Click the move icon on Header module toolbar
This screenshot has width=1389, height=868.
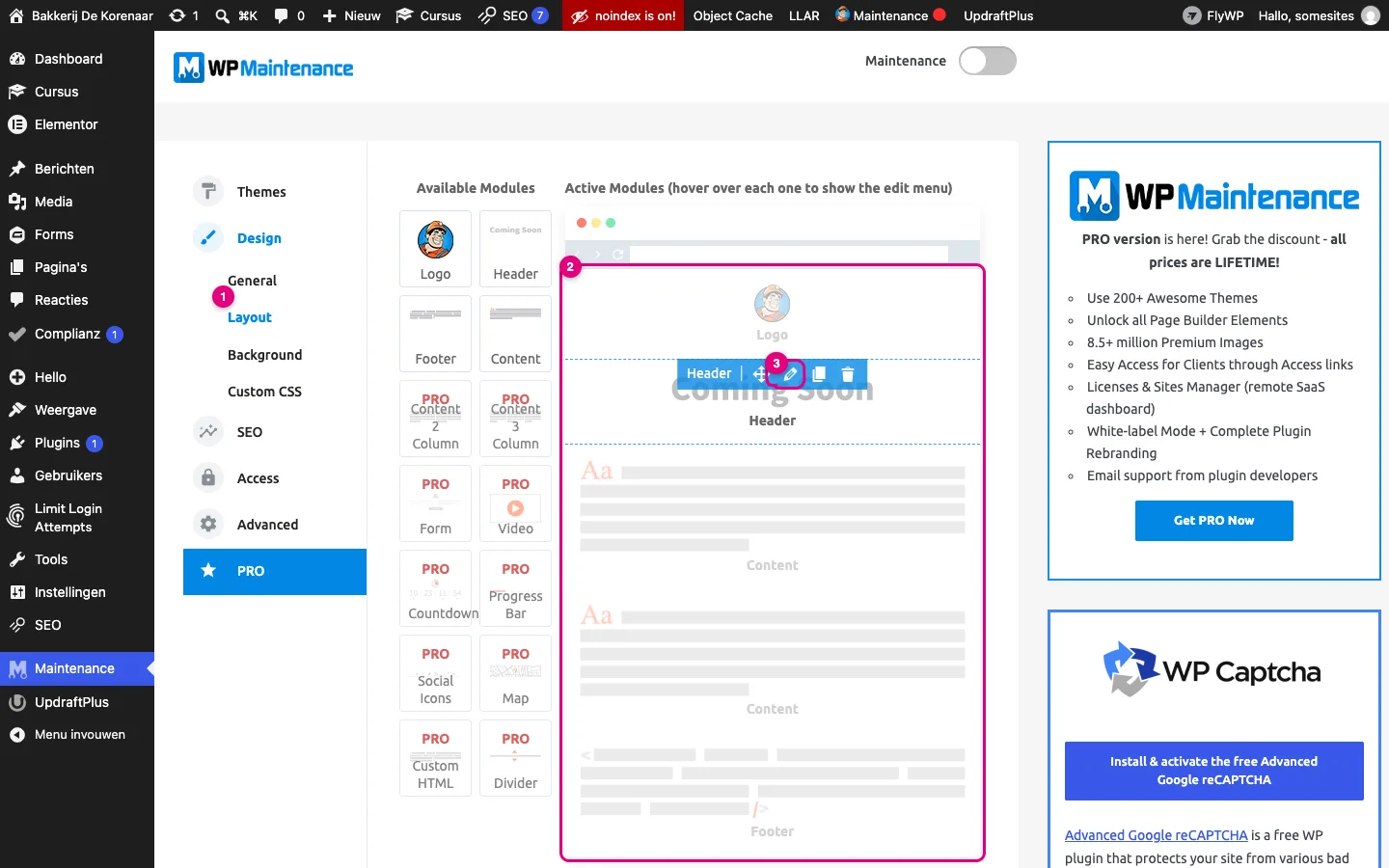759,374
